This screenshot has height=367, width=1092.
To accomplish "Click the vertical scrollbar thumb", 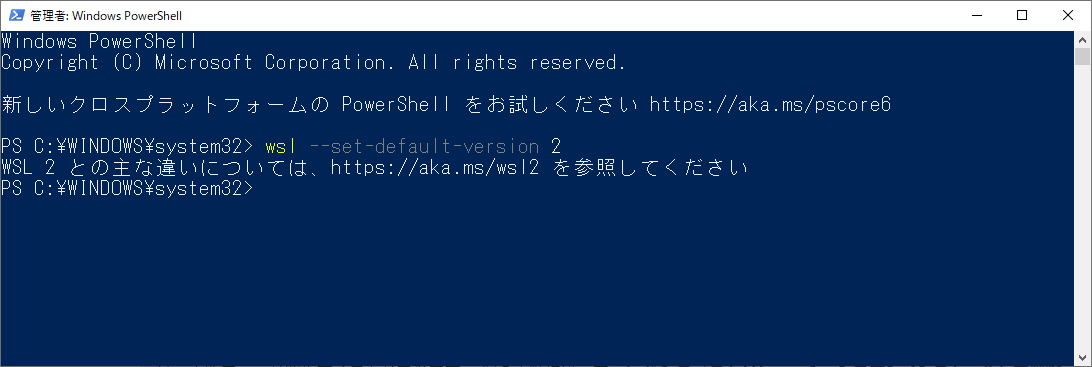I will [x=1082, y=56].
